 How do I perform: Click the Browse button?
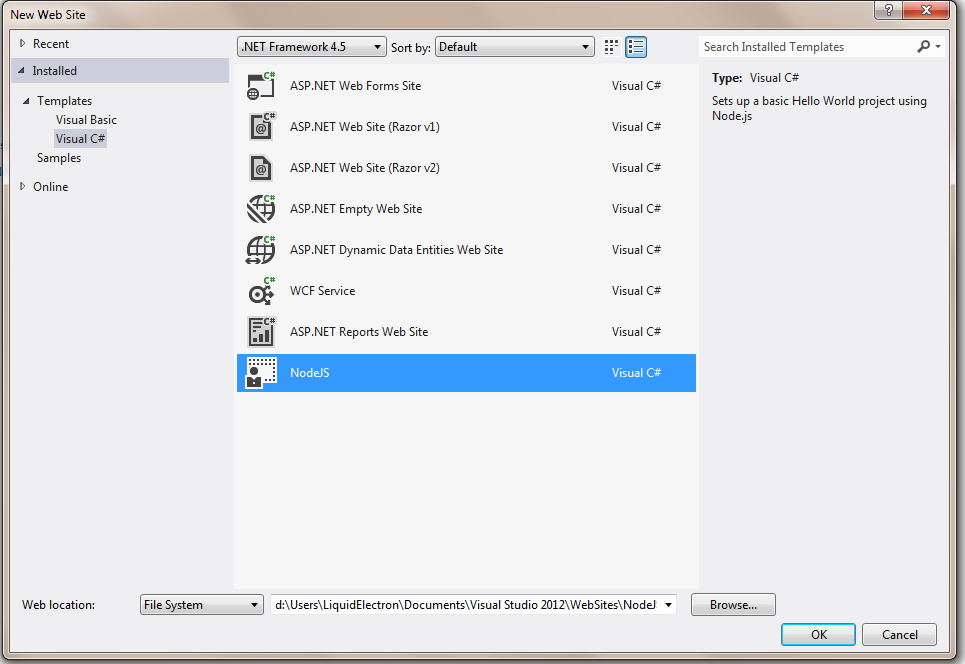pyautogui.click(x=733, y=604)
